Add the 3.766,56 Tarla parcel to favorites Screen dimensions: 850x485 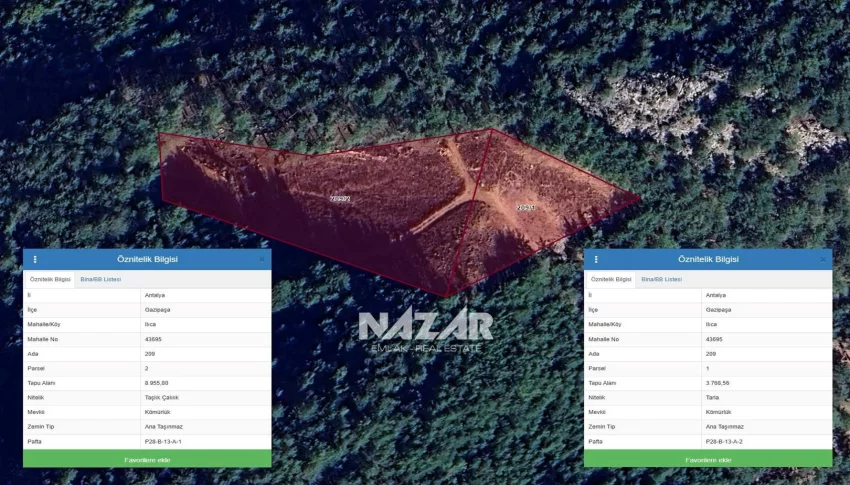coord(708,459)
